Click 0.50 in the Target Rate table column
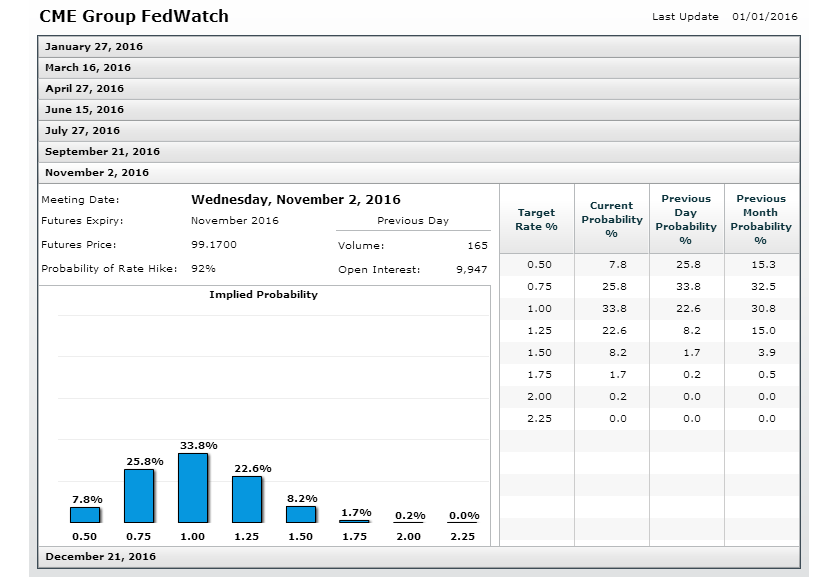Screen dimensions: 817x583 point(539,265)
